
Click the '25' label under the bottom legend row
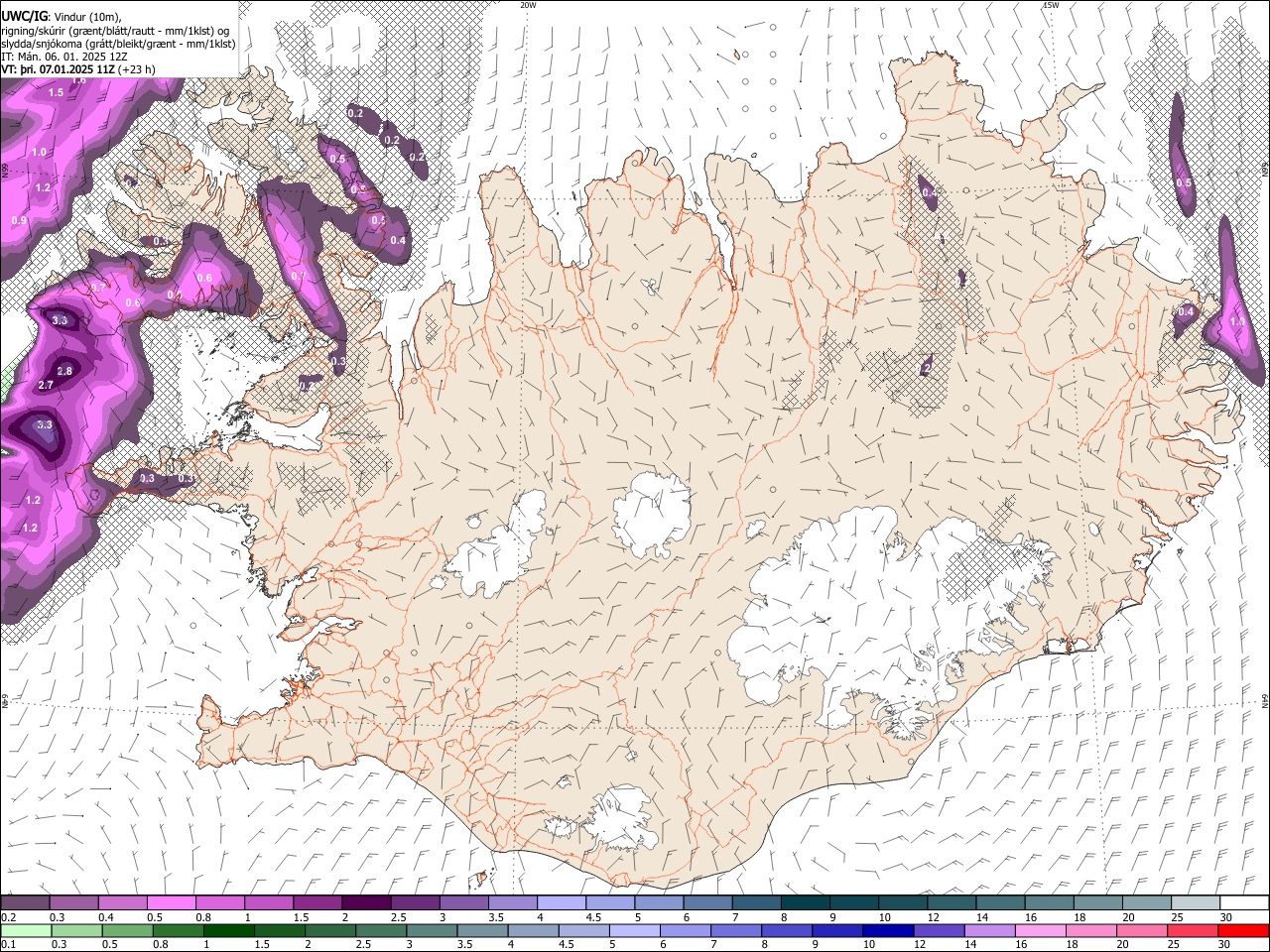click(x=1173, y=945)
